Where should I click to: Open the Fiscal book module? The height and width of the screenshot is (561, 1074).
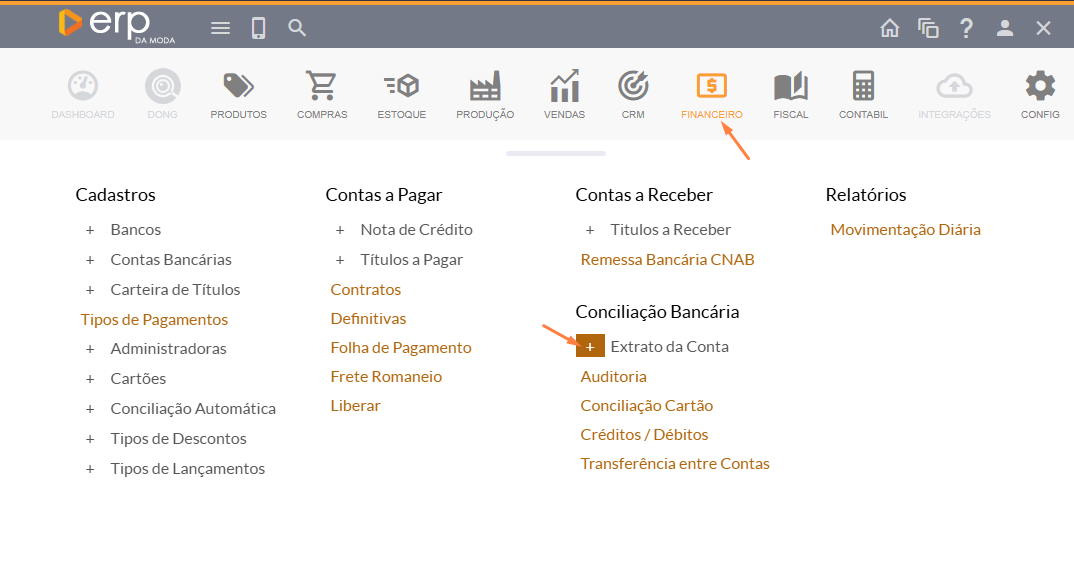790,88
